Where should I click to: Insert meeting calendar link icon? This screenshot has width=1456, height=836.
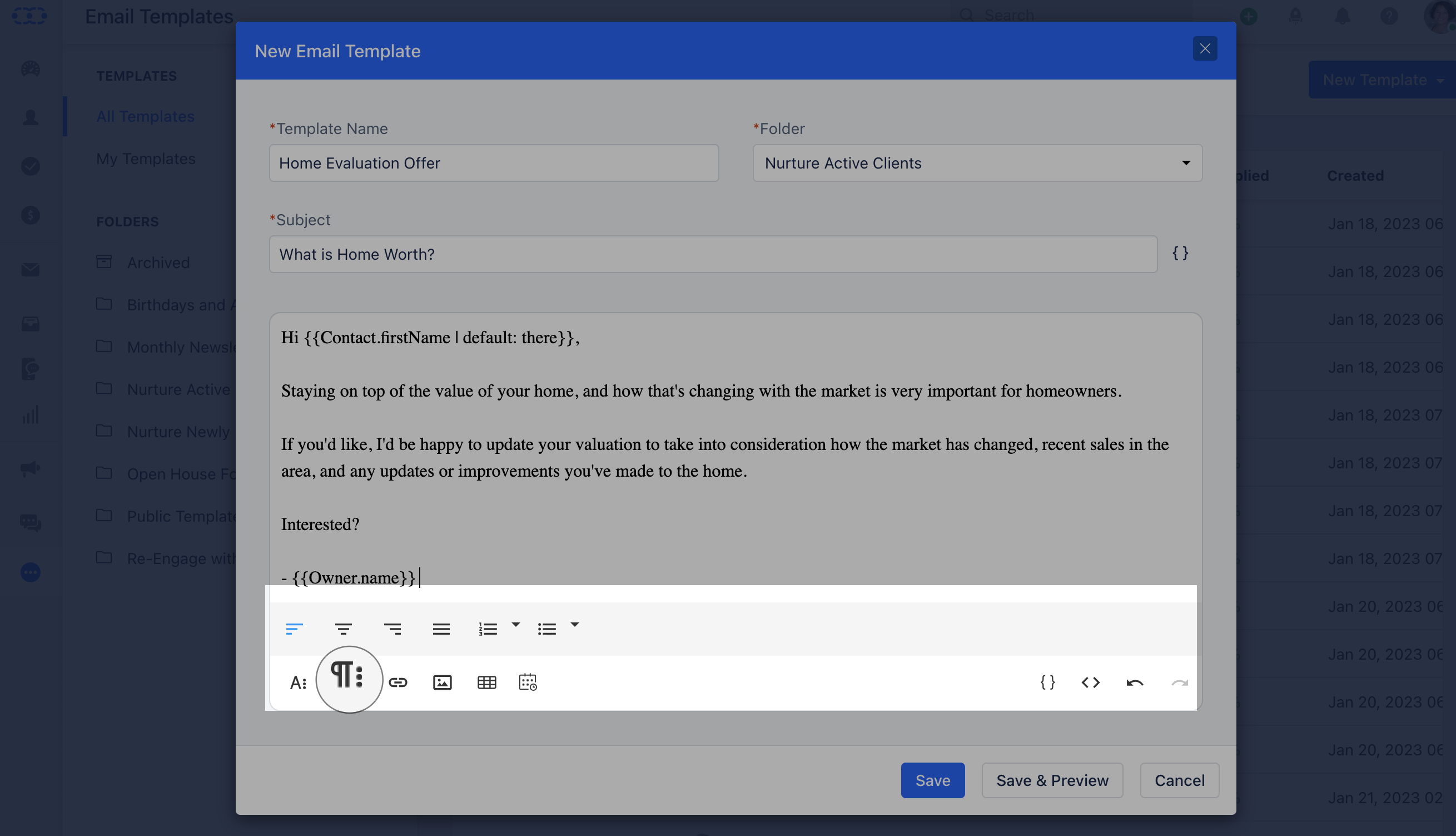pyautogui.click(x=528, y=681)
